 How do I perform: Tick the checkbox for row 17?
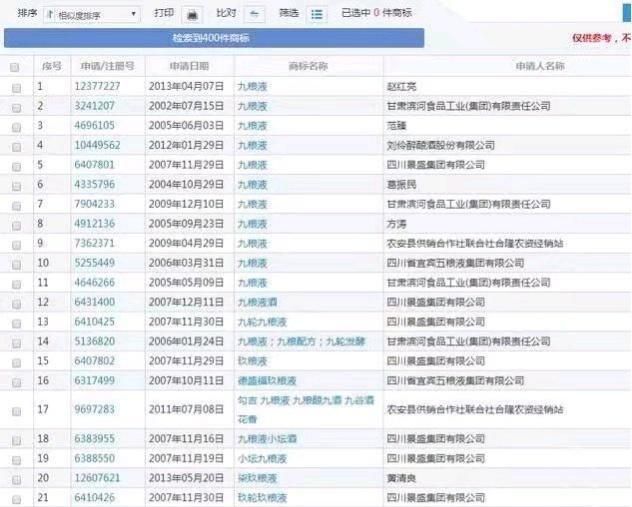tap(15, 410)
